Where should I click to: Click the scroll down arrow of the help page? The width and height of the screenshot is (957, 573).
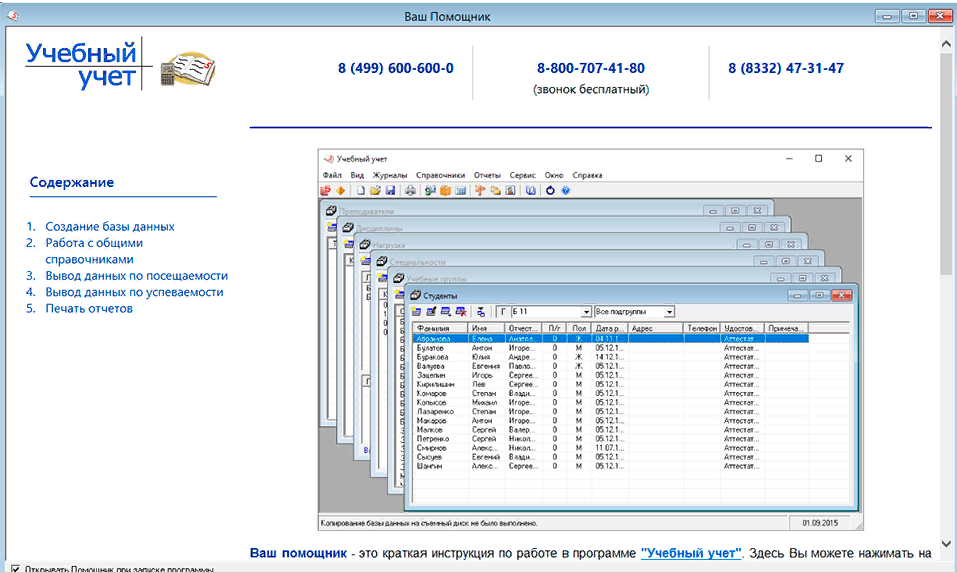(946, 544)
